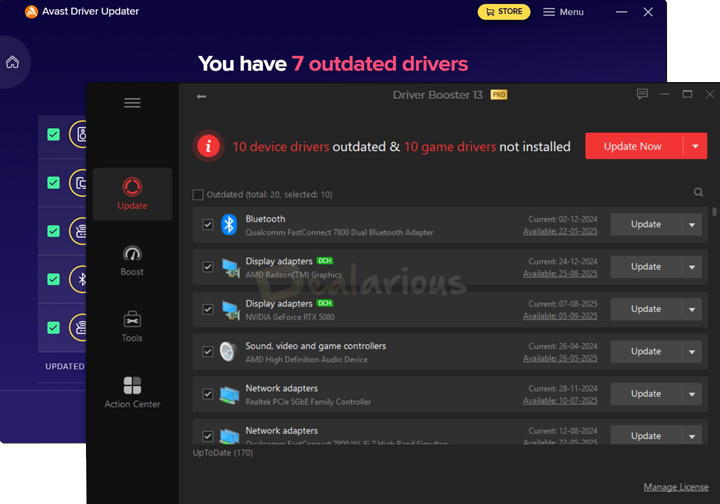Open the Update section in sidebar
Viewport: 720px width, 504px height.
click(x=132, y=194)
